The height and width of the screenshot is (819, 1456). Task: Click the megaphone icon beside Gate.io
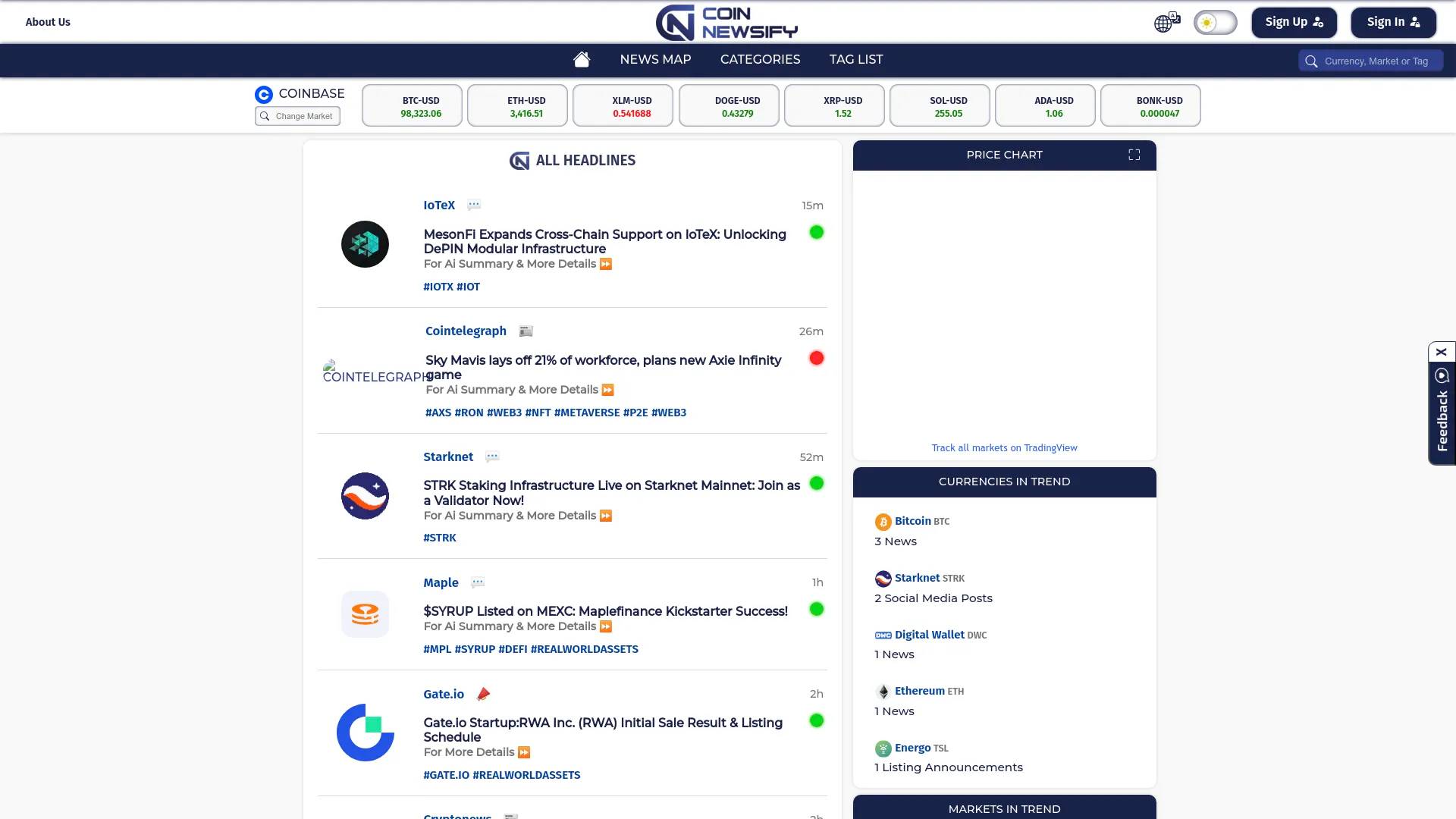tap(483, 694)
